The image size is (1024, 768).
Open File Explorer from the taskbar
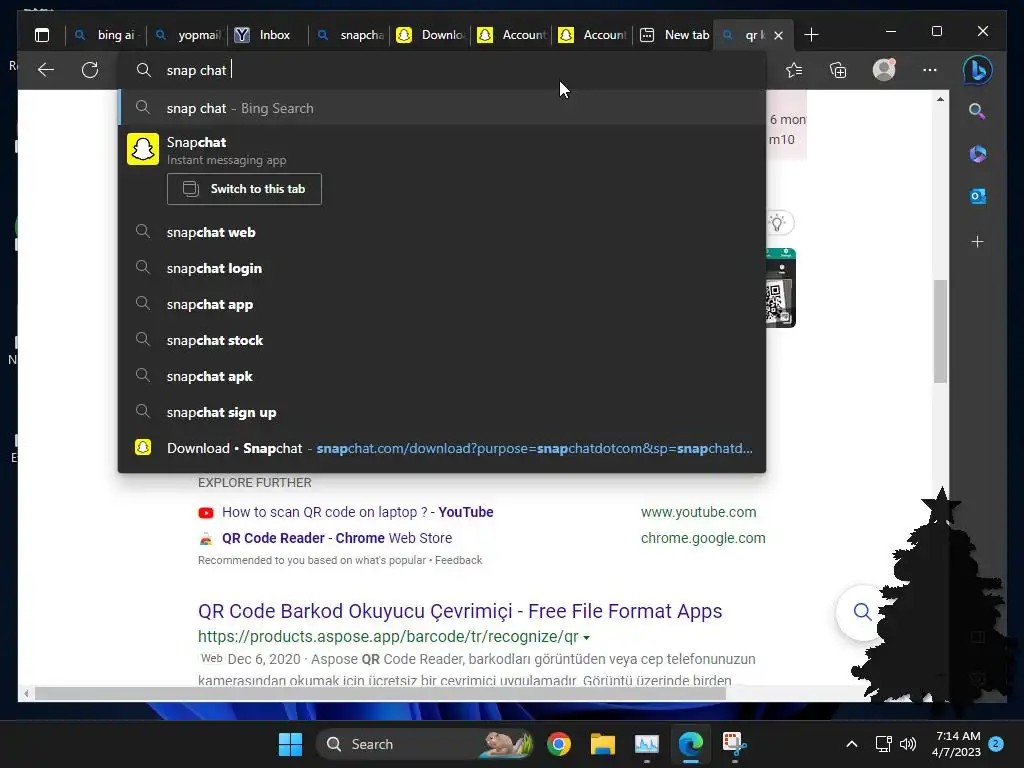click(603, 744)
